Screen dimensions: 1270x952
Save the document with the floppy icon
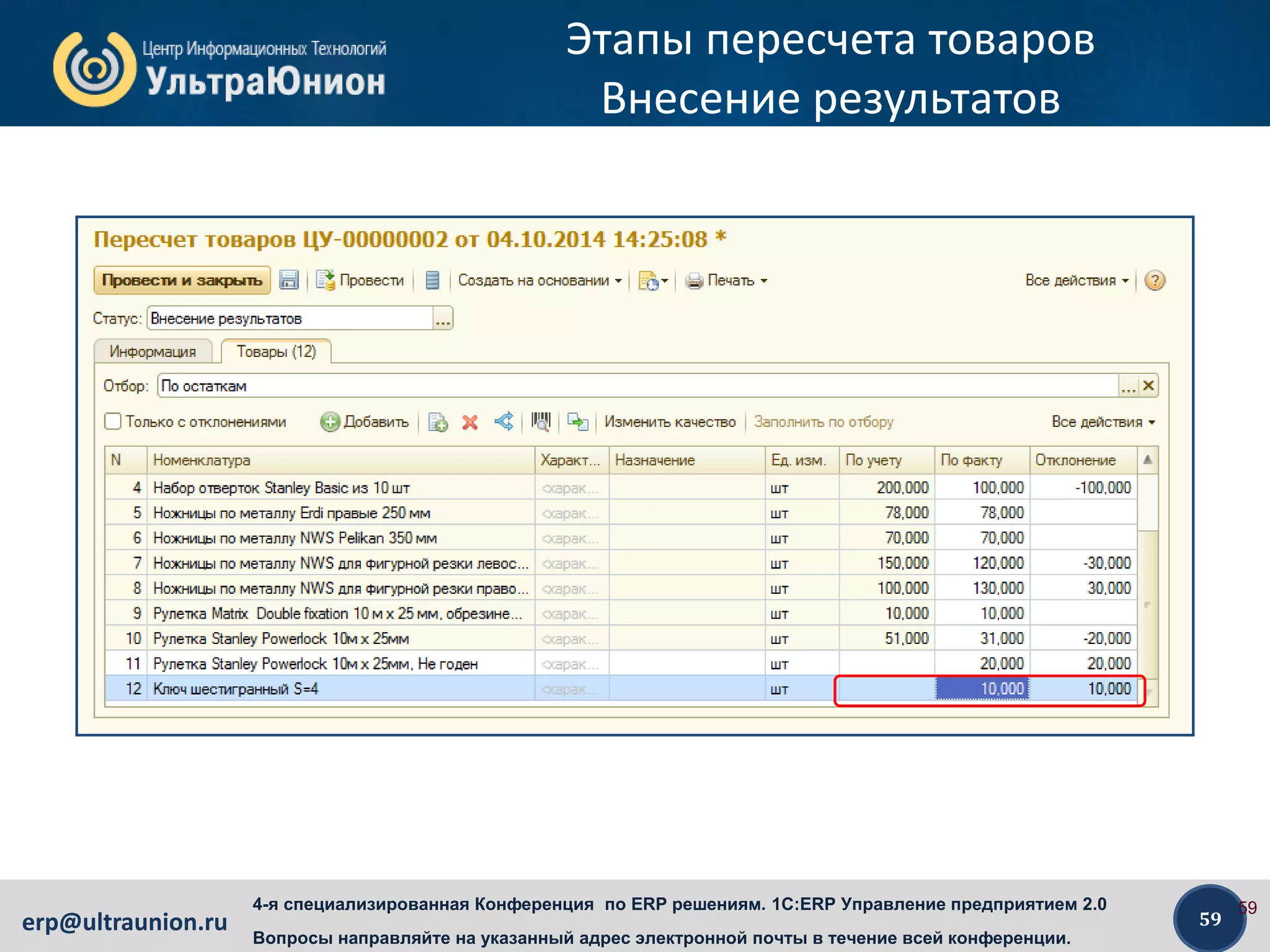pos(288,280)
